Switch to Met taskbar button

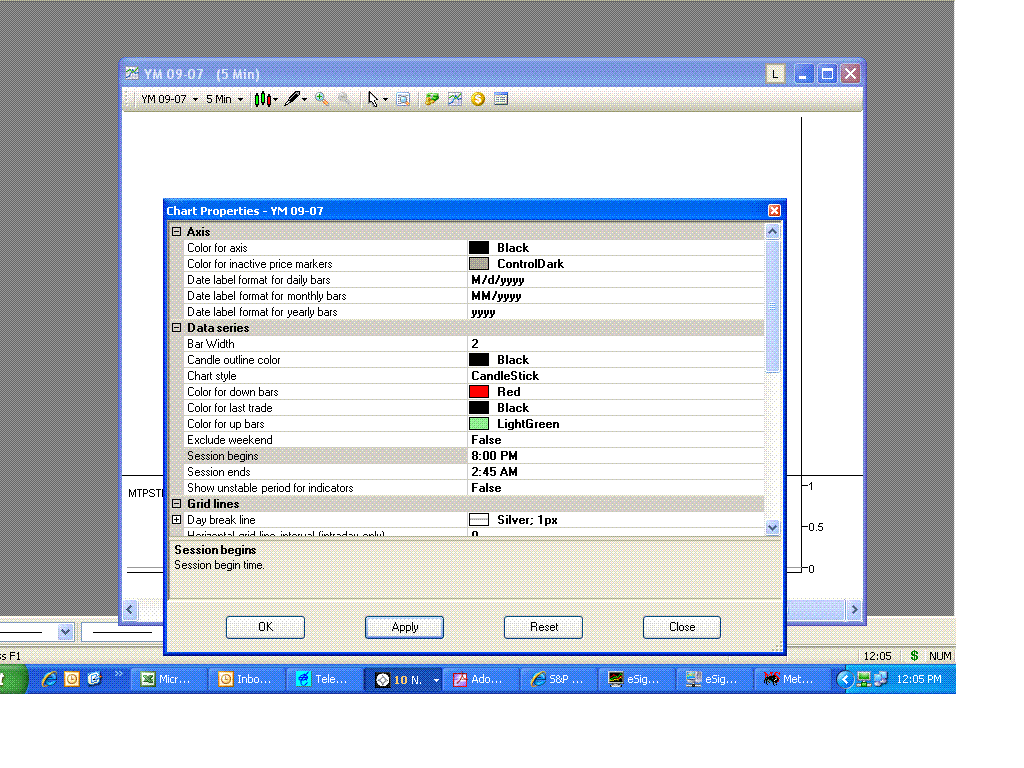(792, 679)
